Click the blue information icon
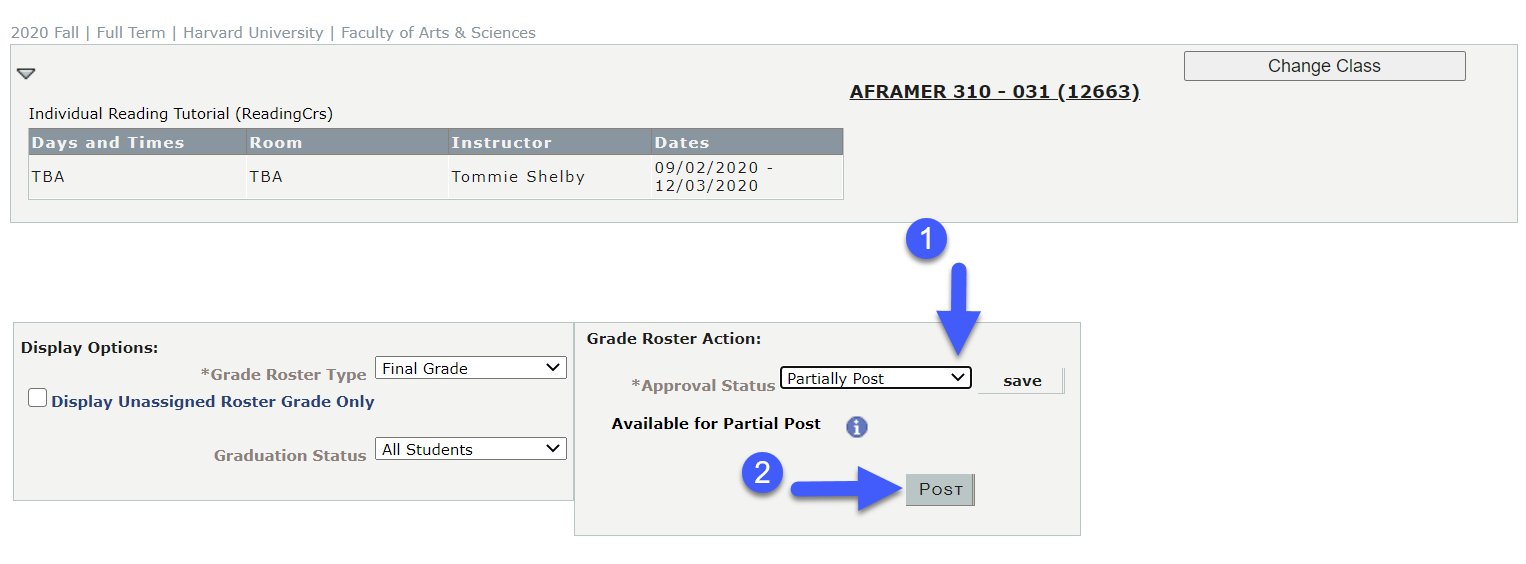The image size is (1526, 564). tap(857, 427)
